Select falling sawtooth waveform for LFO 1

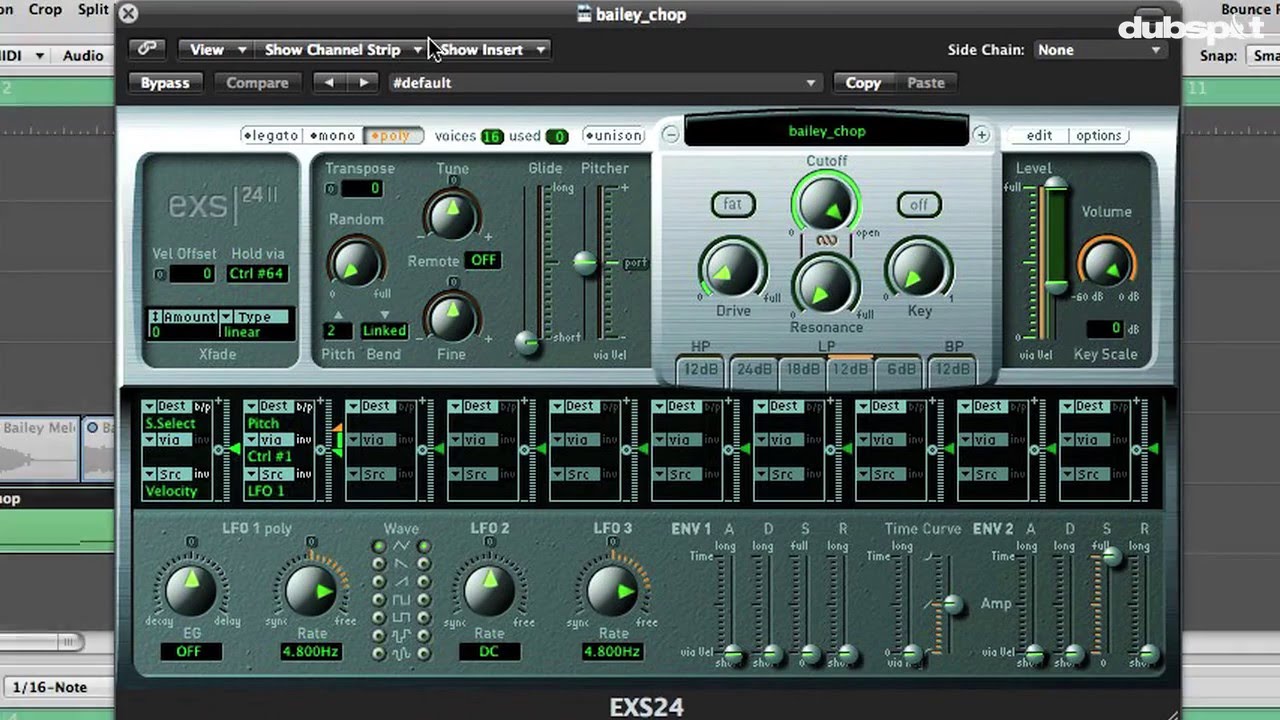pos(379,565)
